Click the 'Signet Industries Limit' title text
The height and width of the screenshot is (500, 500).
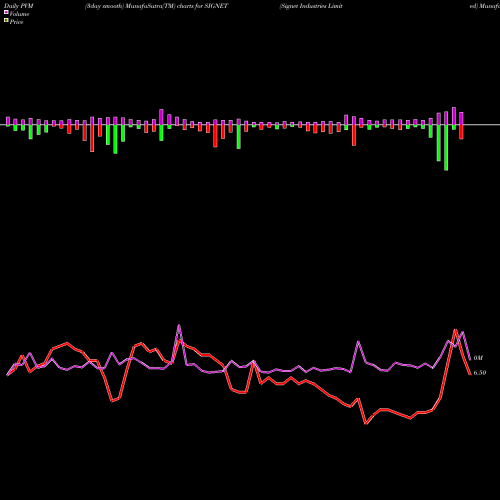(x=311, y=6)
